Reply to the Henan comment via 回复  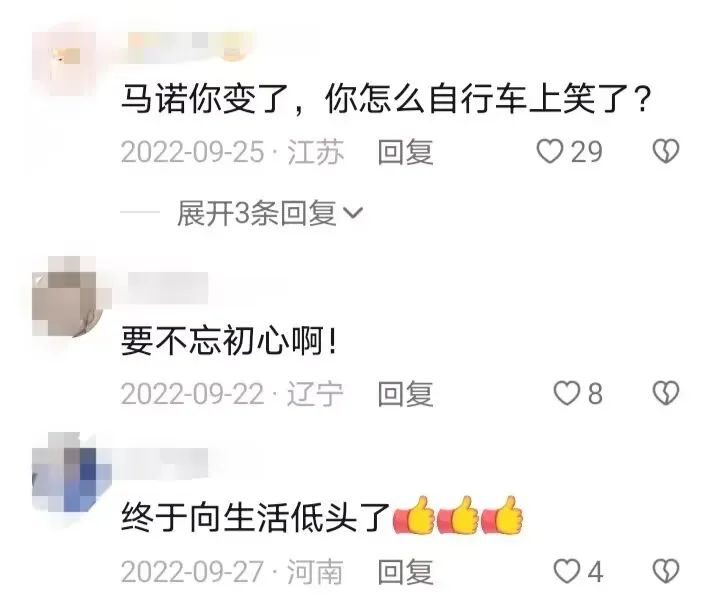pyautogui.click(x=405, y=571)
